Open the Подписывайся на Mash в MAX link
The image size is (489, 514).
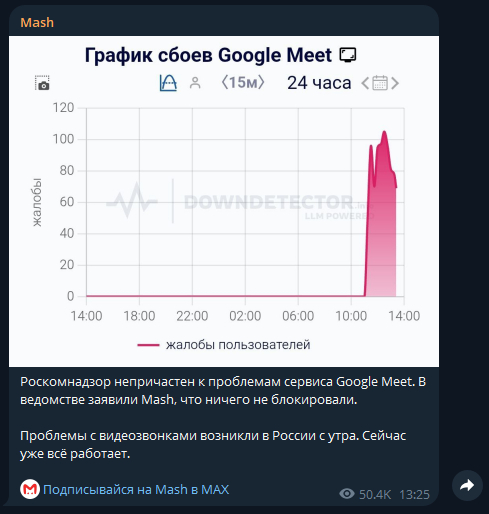pos(136,489)
